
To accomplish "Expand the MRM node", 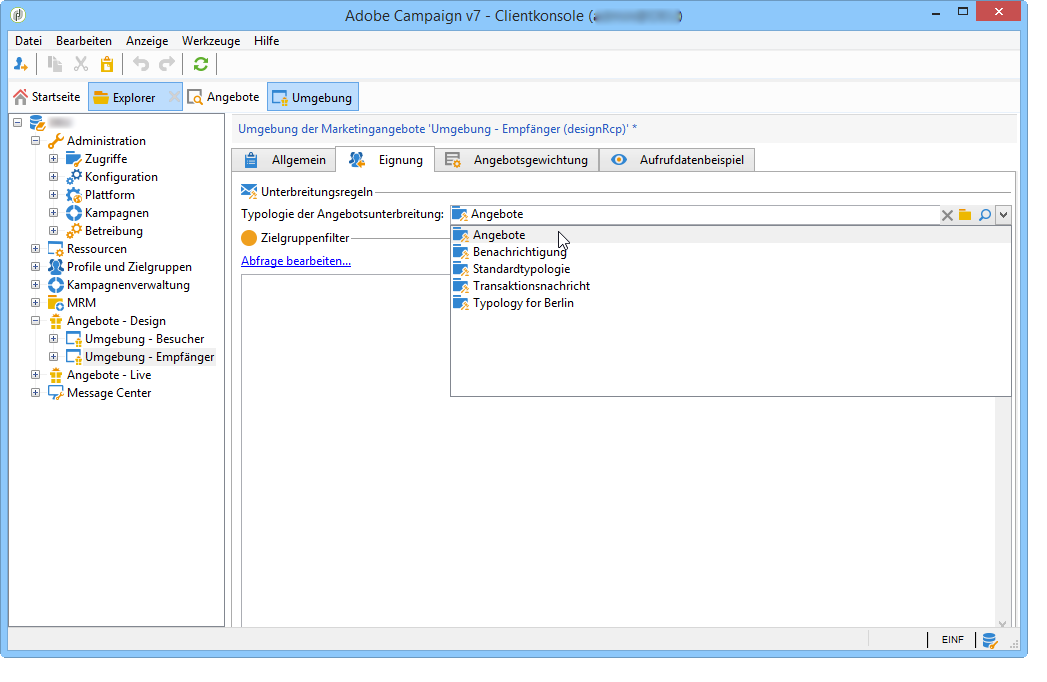I will (x=35, y=303).
